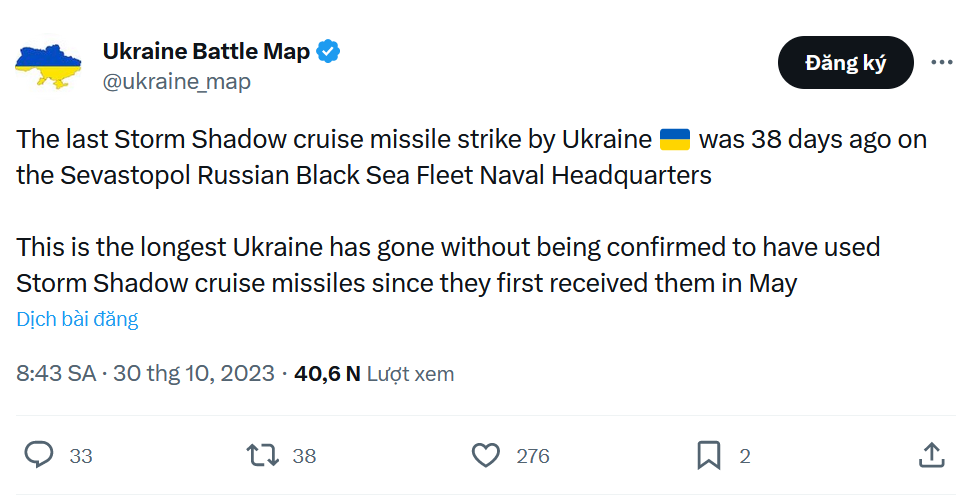Repost this tweet using retweet icon

pyautogui.click(x=262, y=455)
